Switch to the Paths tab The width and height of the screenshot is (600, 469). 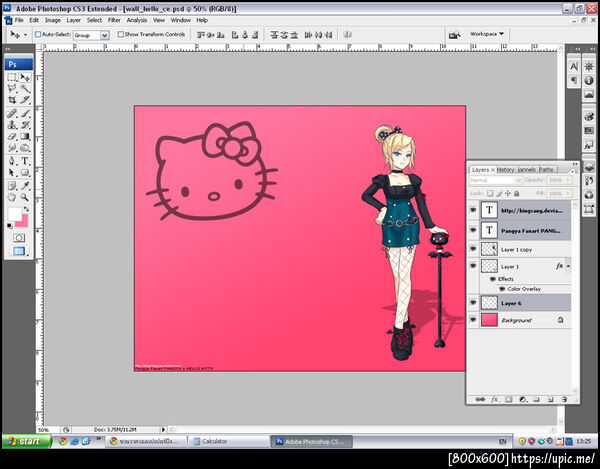pyautogui.click(x=546, y=169)
